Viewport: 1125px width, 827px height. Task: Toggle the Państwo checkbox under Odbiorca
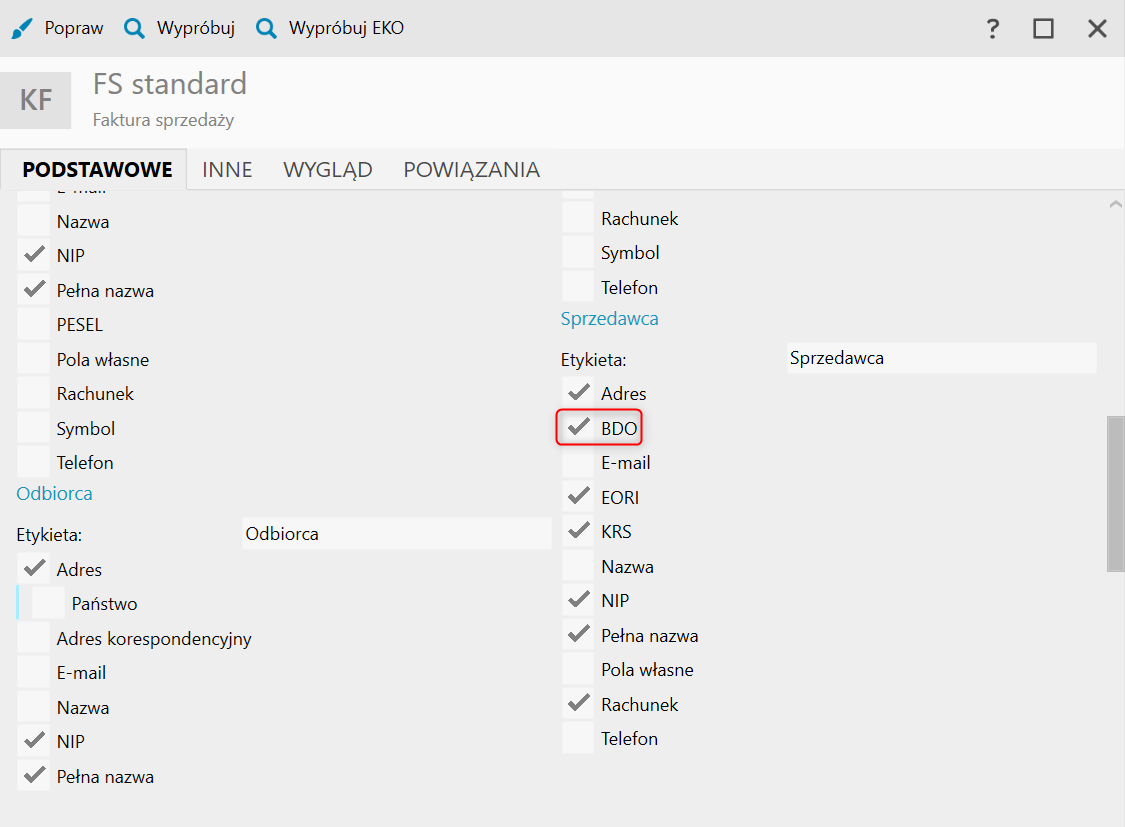48,604
